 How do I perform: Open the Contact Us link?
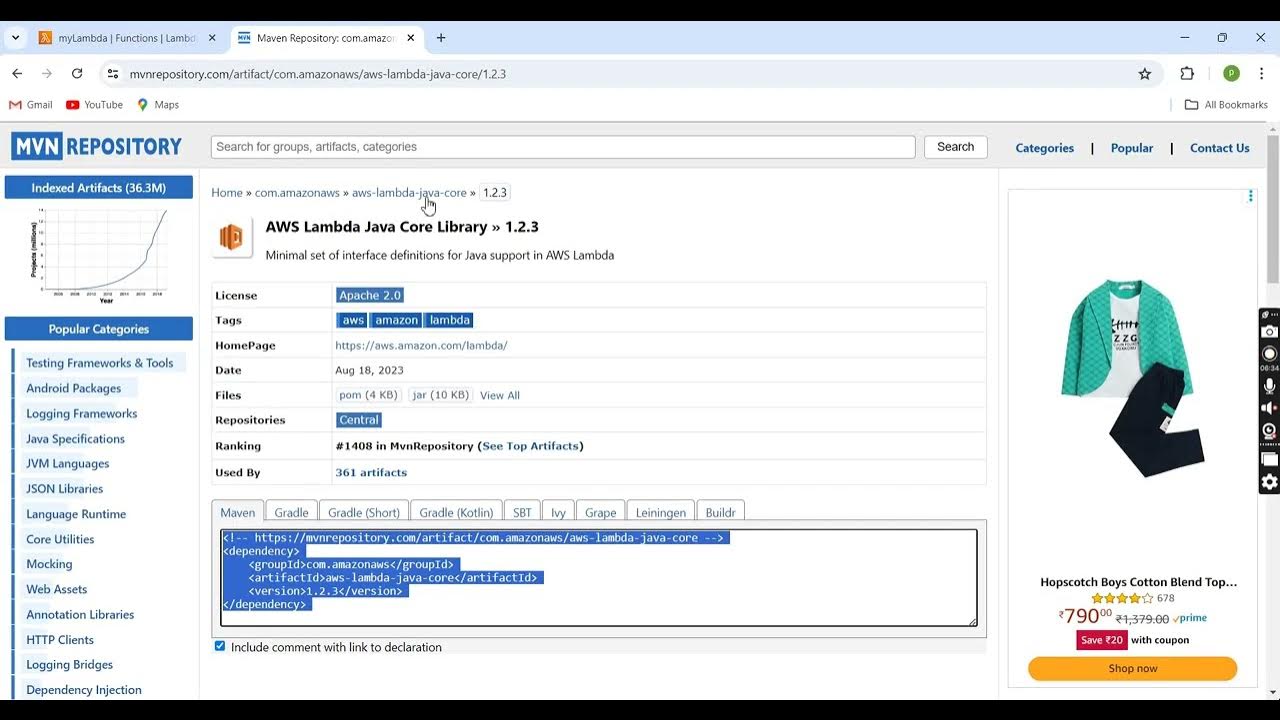(x=1219, y=148)
